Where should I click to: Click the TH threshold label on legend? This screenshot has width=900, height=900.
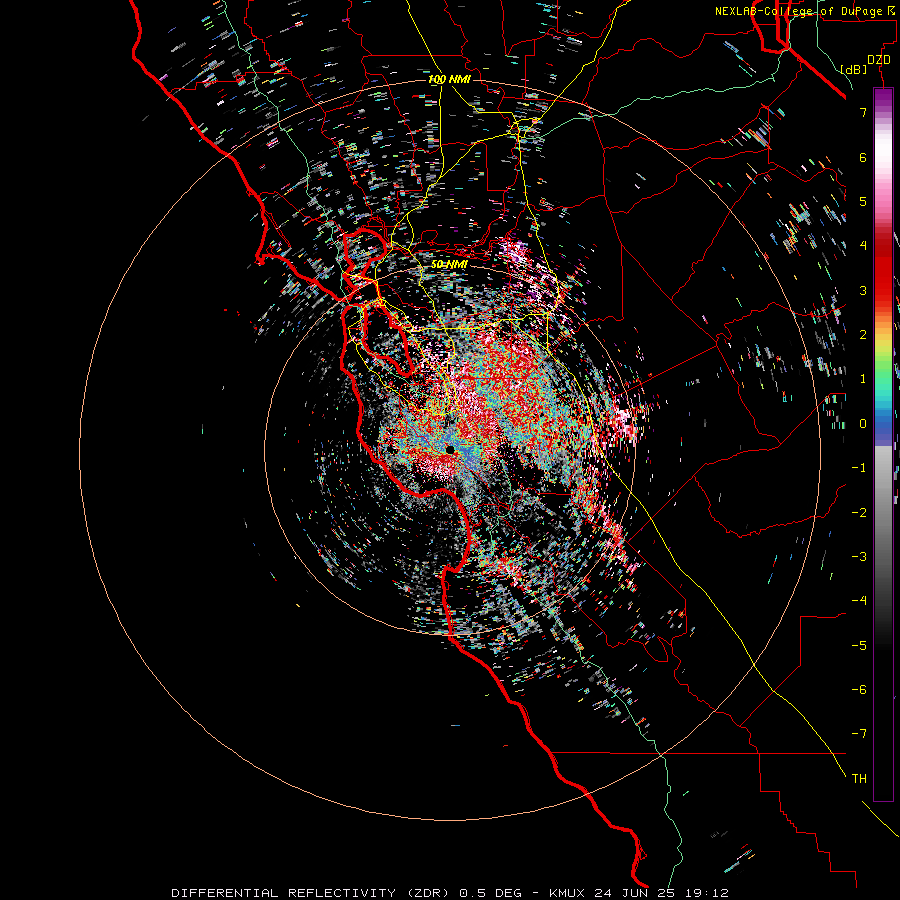859,779
